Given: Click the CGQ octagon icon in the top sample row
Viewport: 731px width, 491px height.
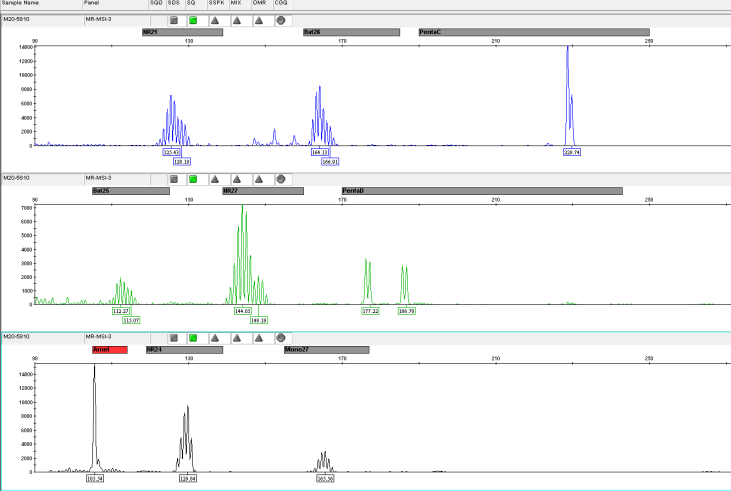Looking at the screenshot, I should (280, 20).
